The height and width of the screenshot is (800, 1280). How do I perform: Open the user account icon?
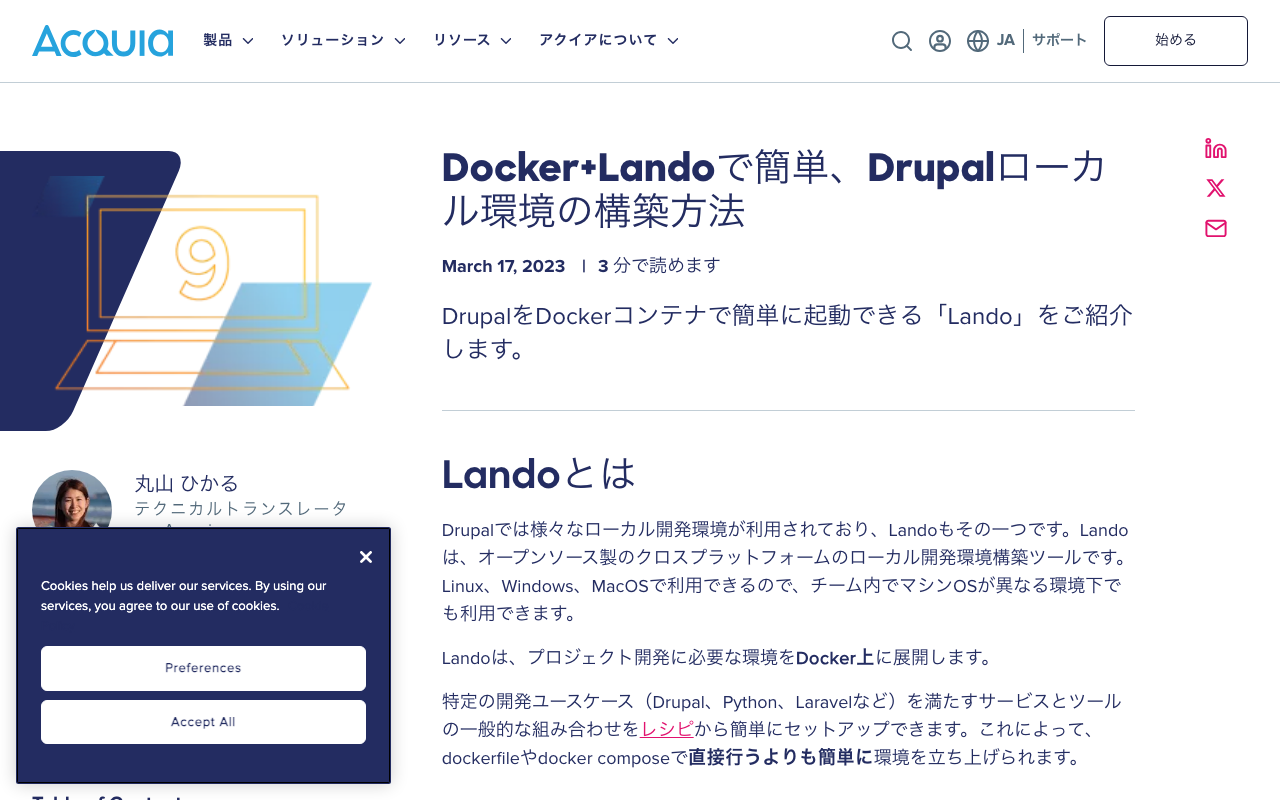(x=938, y=40)
